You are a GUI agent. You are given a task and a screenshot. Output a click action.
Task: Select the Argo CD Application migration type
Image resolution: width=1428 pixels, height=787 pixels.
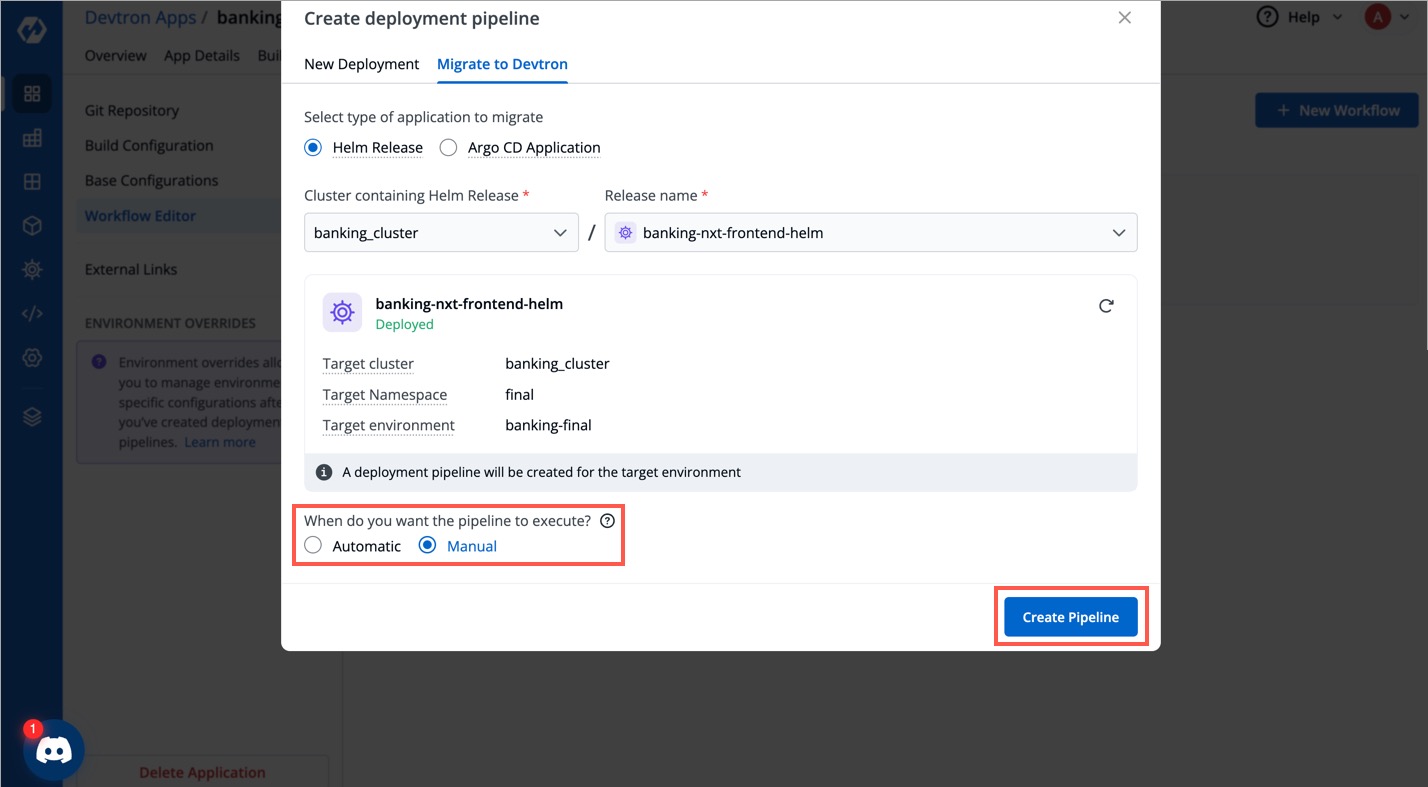(x=448, y=147)
